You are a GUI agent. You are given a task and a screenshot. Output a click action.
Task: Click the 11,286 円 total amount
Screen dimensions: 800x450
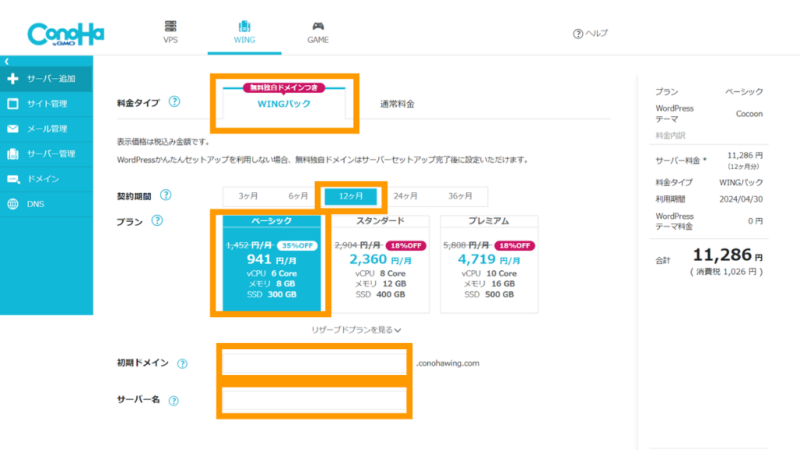point(728,255)
